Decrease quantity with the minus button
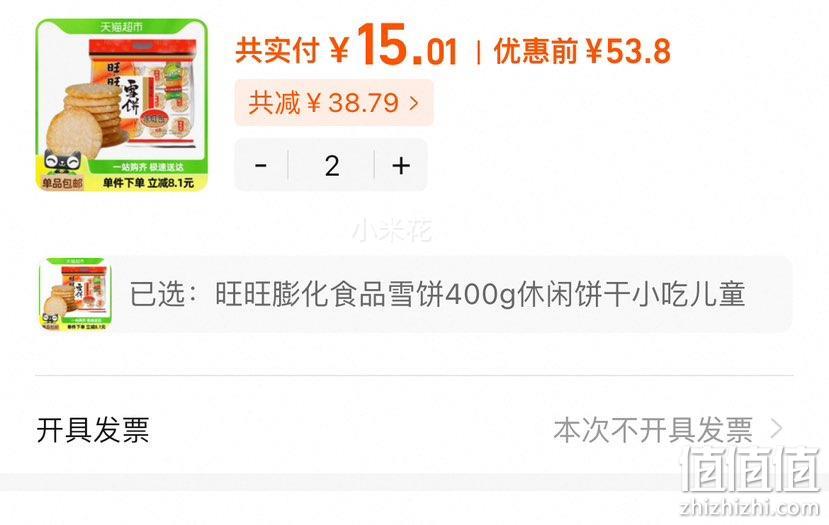The image size is (829, 525). coord(261,165)
